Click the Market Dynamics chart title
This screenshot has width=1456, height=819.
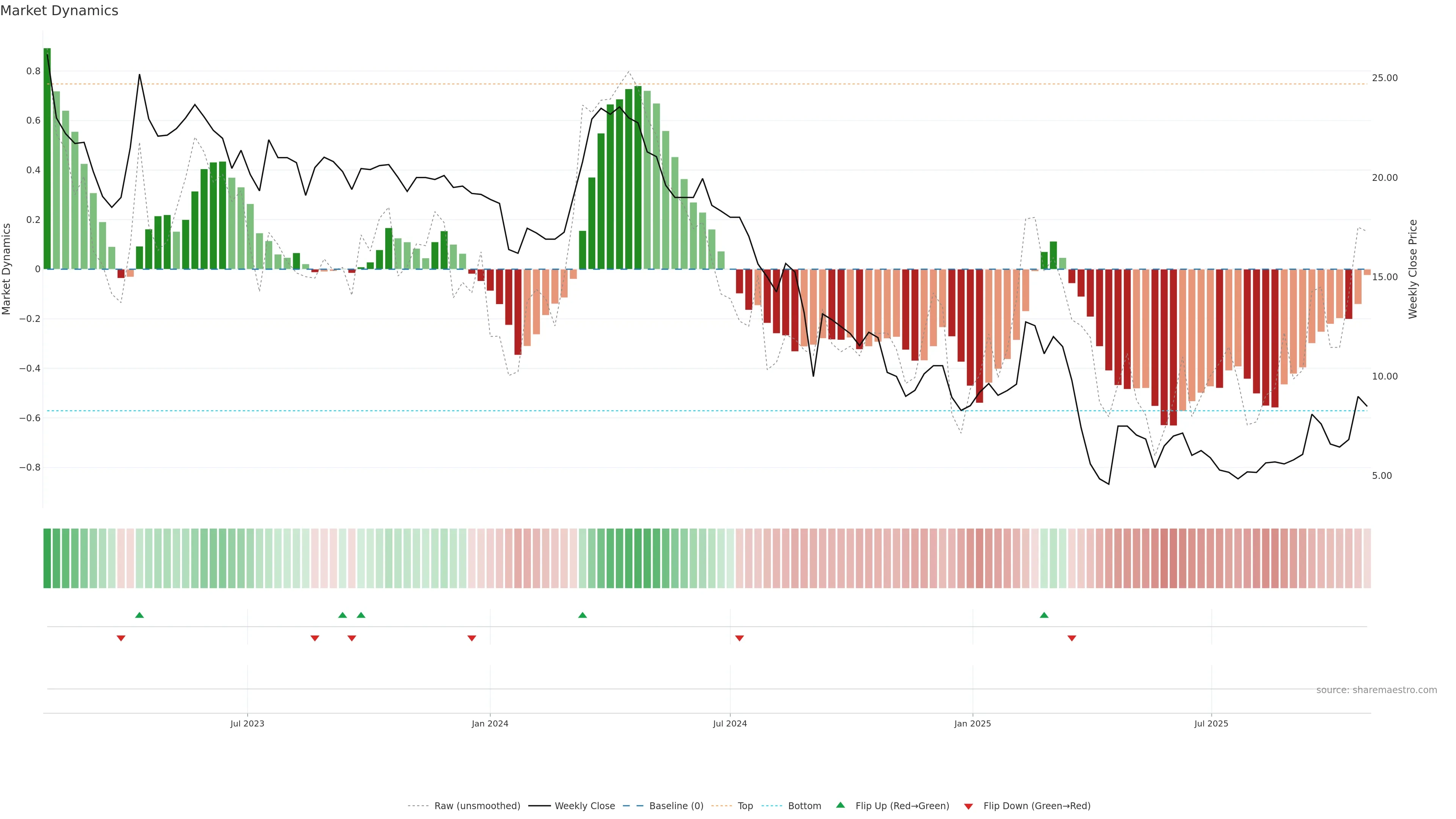[x=60, y=11]
